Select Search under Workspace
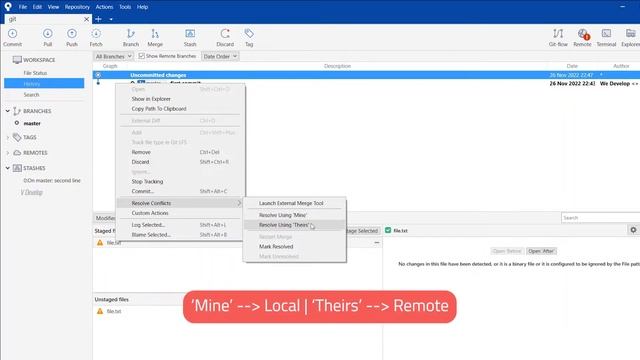This screenshot has width=640, height=360. [x=31, y=95]
